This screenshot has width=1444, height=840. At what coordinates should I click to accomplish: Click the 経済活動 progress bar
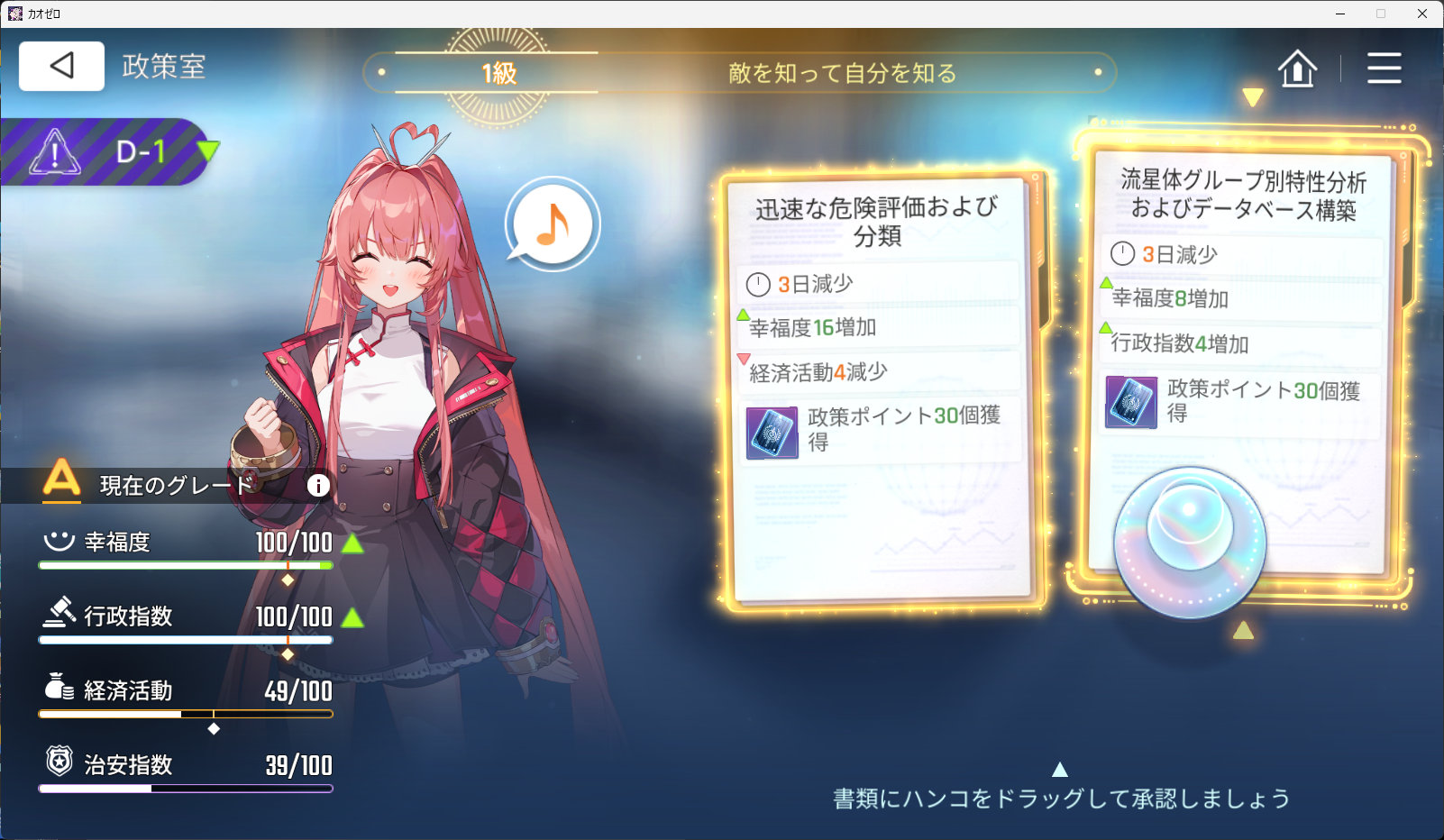(186, 714)
